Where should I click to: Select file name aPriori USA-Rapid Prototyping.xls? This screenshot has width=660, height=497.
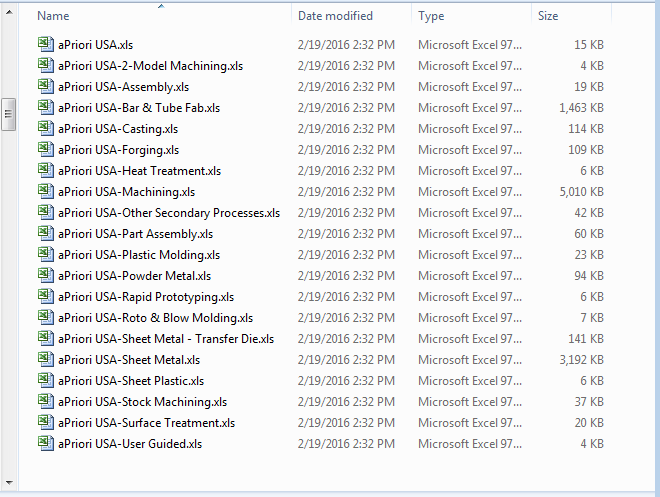click(146, 298)
